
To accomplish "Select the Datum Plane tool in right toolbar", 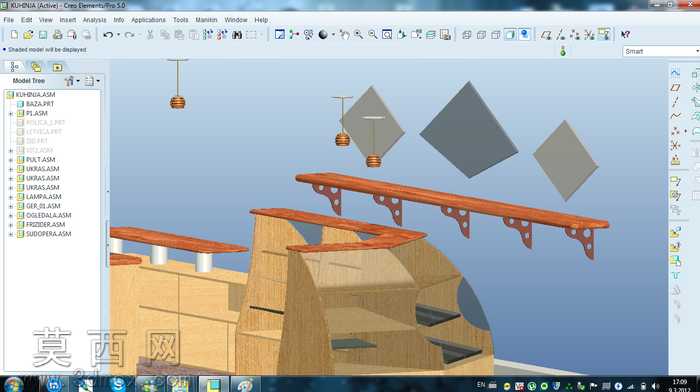I will 675,88.
